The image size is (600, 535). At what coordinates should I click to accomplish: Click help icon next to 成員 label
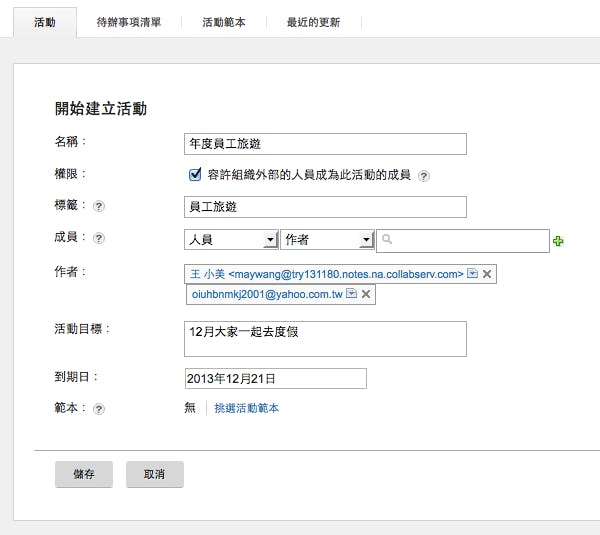tap(99, 239)
